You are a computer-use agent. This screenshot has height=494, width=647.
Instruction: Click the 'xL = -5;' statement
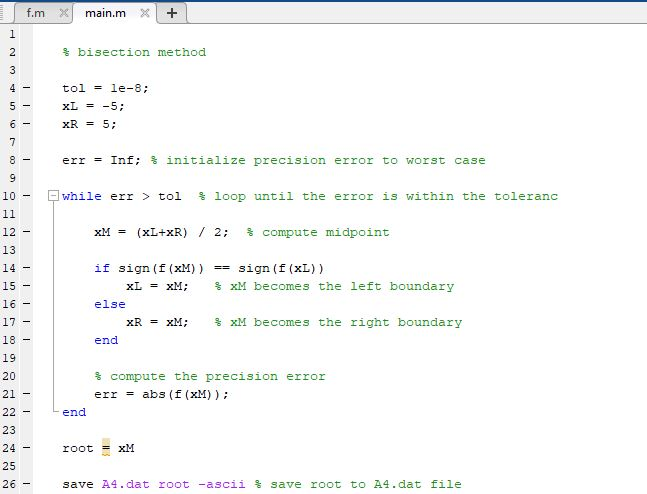[x=93, y=106]
